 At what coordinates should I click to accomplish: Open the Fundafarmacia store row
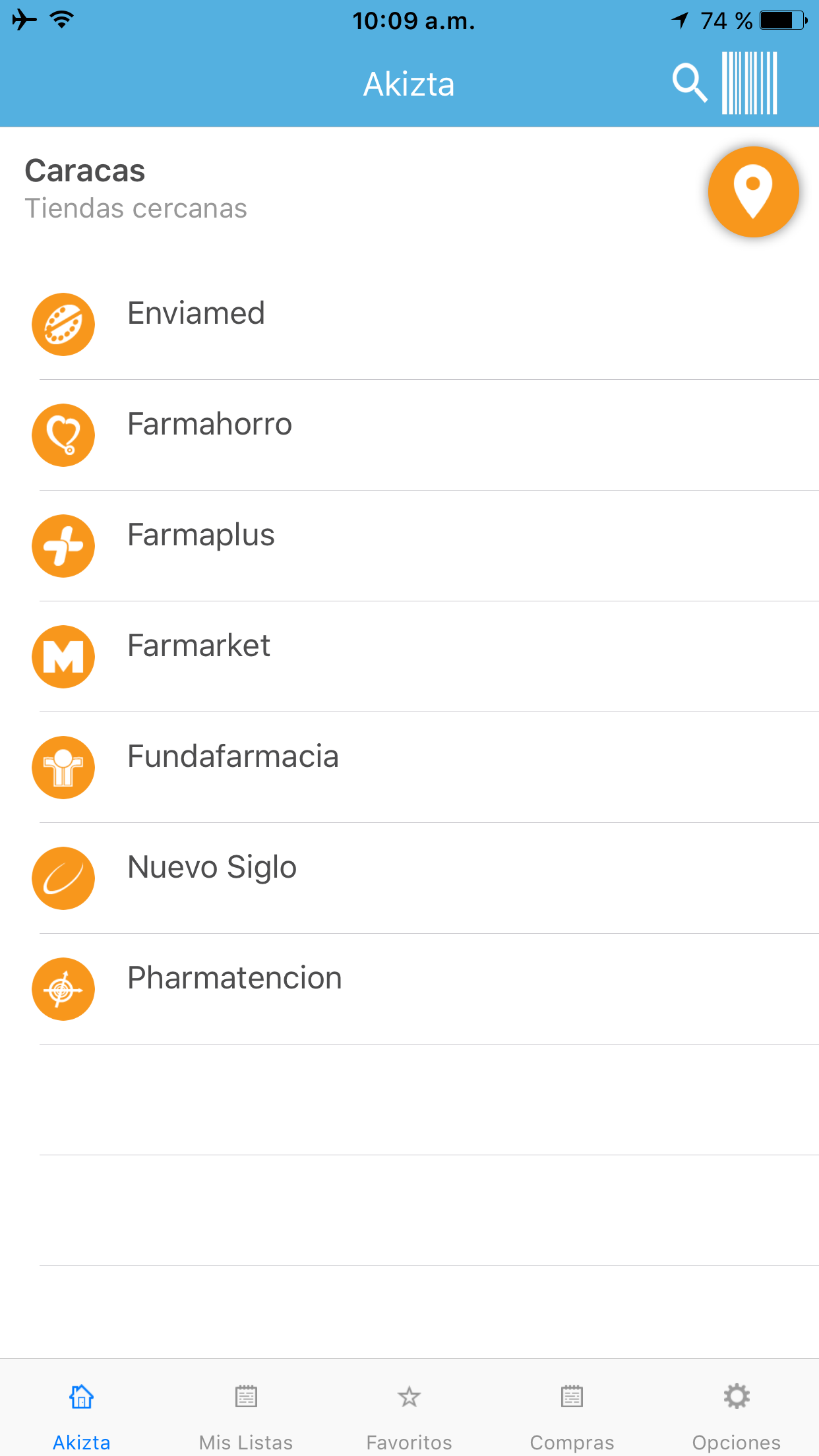point(233,756)
